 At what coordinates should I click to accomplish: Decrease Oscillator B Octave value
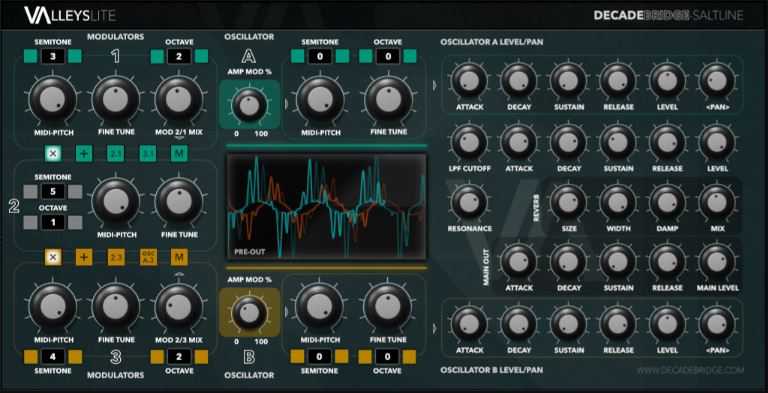pyautogui.click(x=365, y=356)
